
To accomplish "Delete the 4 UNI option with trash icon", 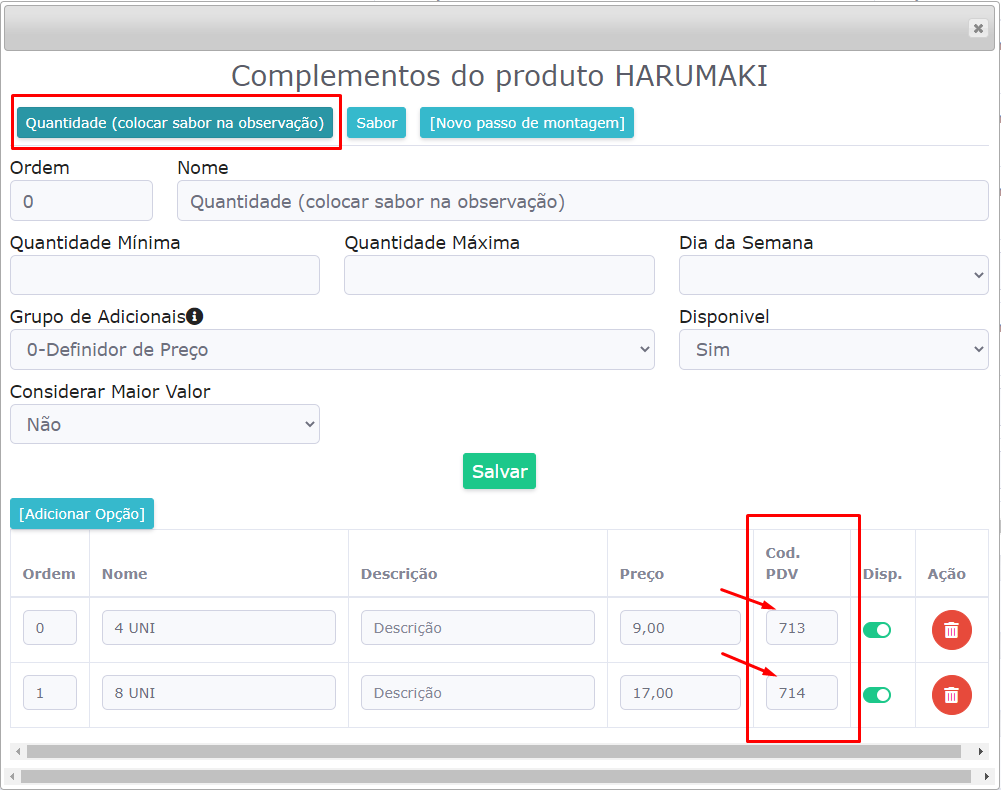I will pos(951,630).
